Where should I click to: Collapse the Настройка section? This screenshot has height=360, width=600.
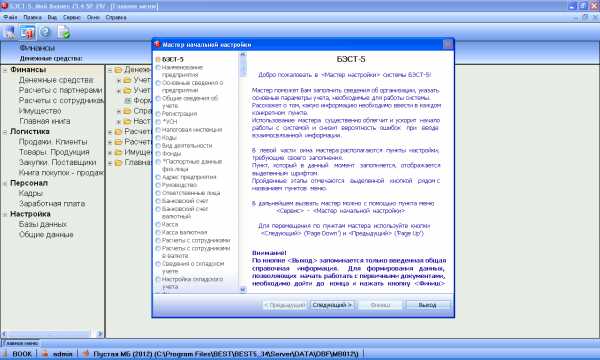click(x=5, y=214)
